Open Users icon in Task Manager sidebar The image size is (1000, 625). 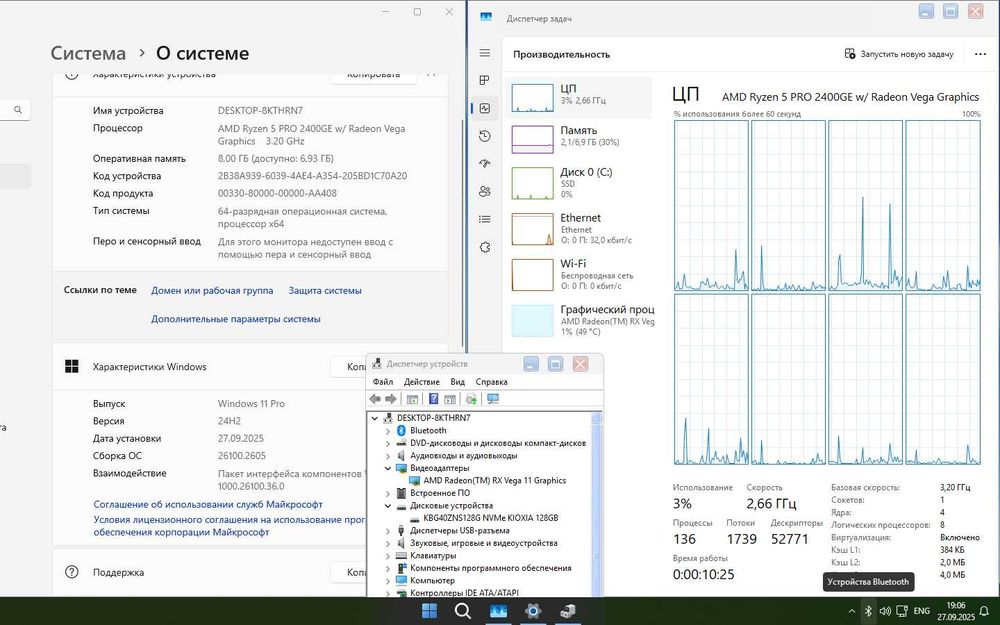coord(485,191)
